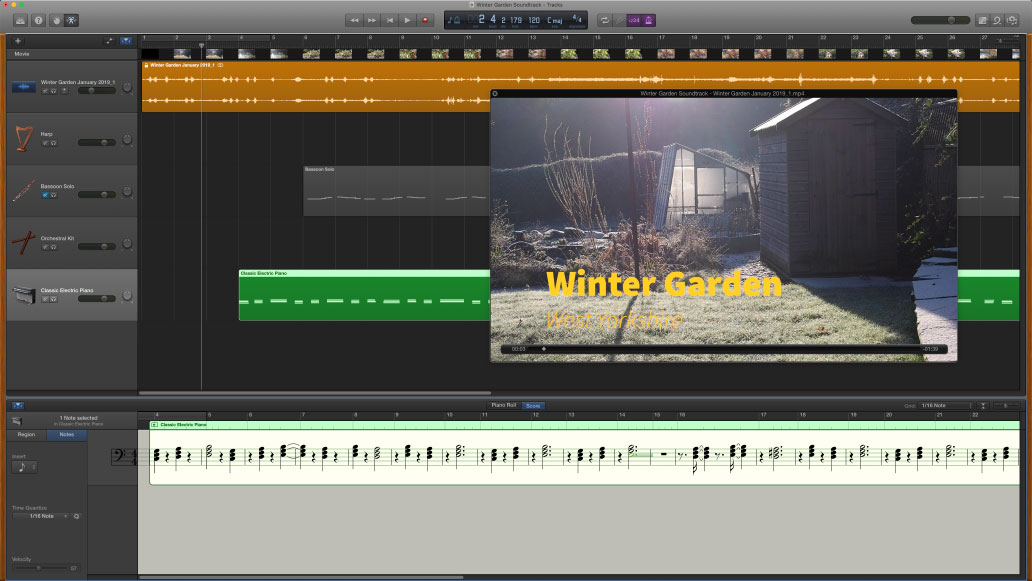The image size is (1032, 581).
Task: Unmute the Bassoon Solo track
Action: [45, 195]
